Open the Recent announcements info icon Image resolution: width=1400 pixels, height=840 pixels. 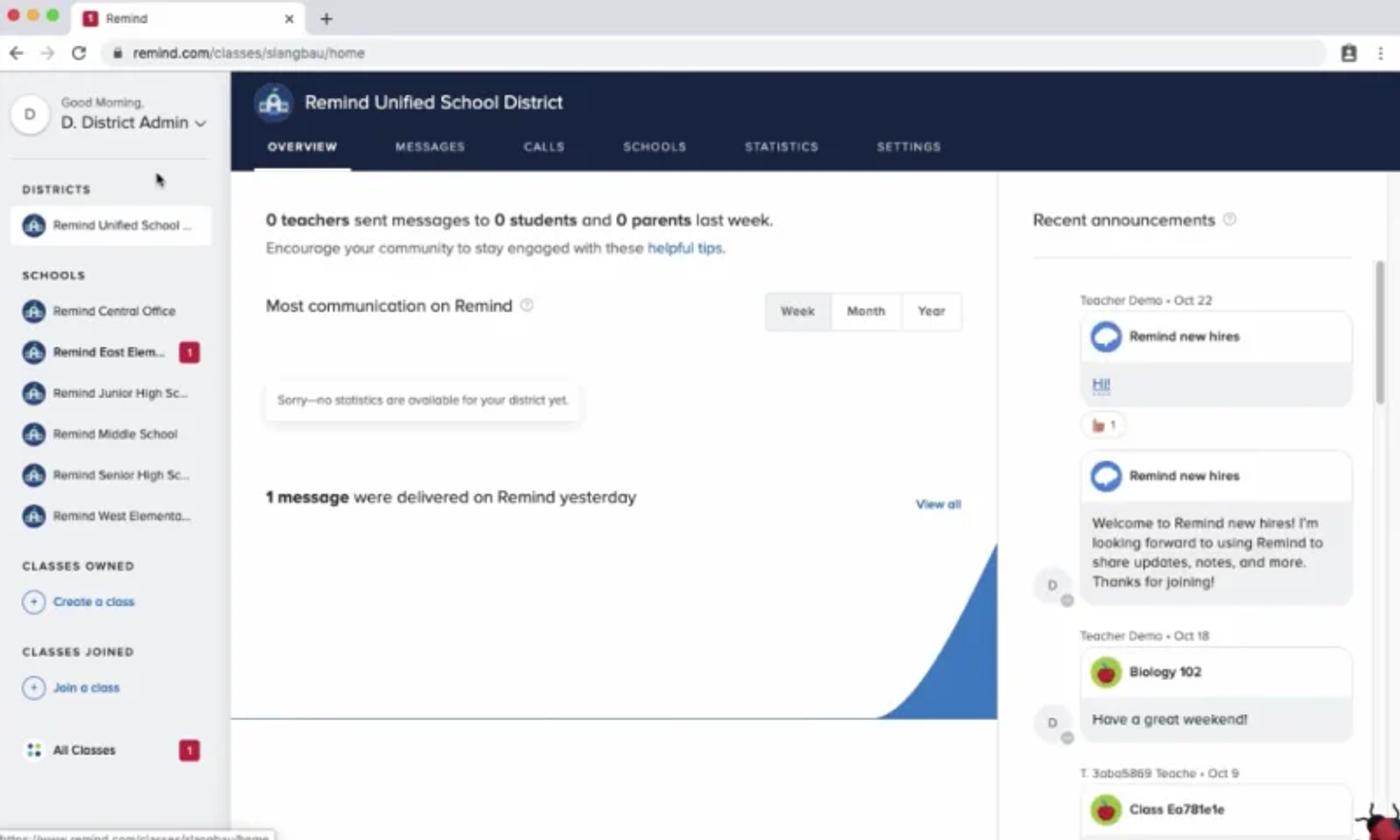1230,219
